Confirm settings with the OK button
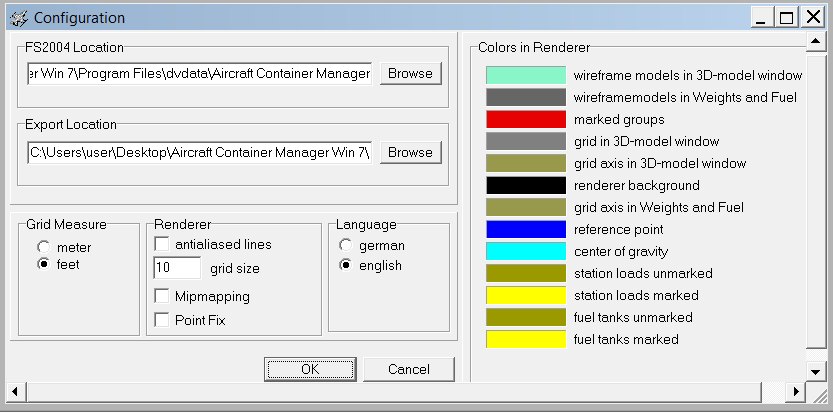833x413 pixels. pyautogui.click(x=310, y=369)
